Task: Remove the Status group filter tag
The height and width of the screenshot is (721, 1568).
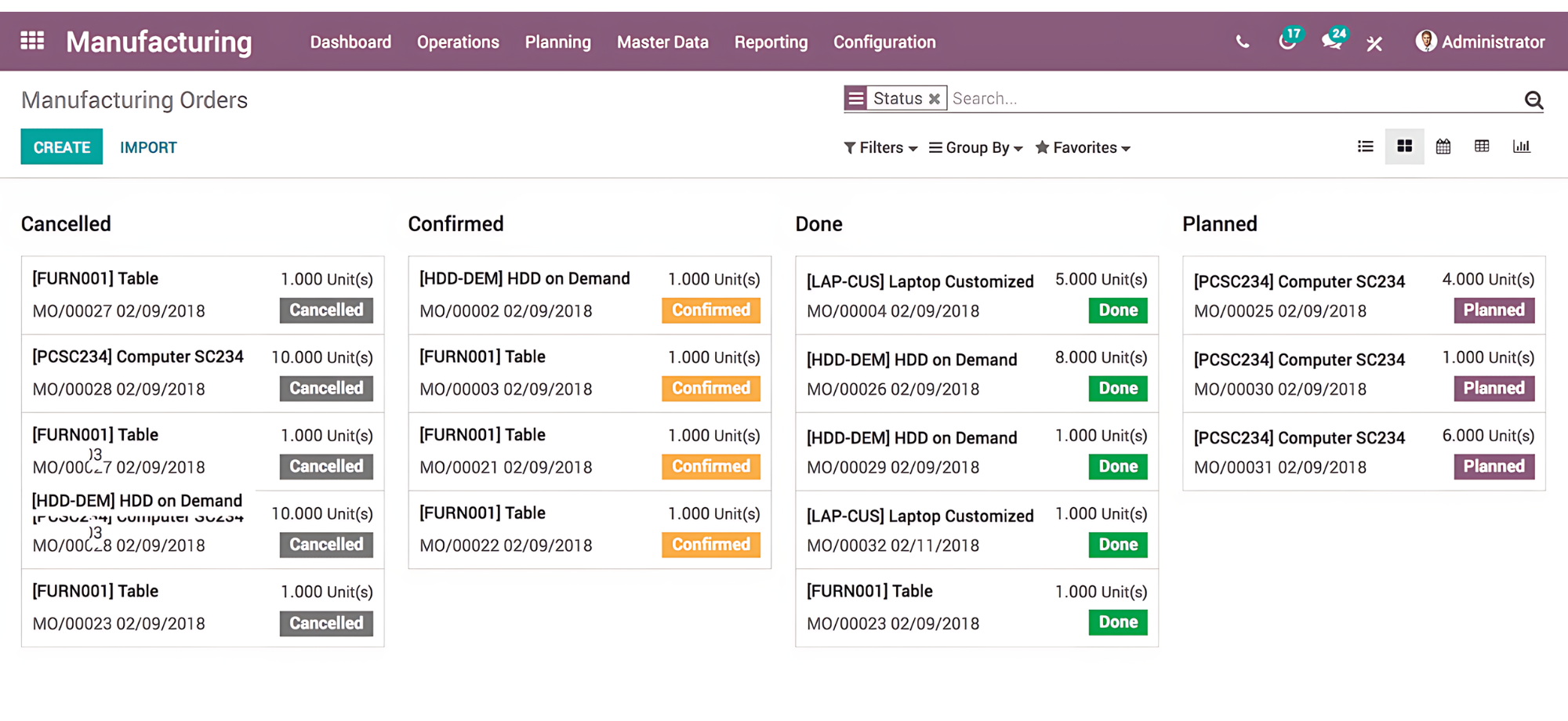Action: pos(934,99)
